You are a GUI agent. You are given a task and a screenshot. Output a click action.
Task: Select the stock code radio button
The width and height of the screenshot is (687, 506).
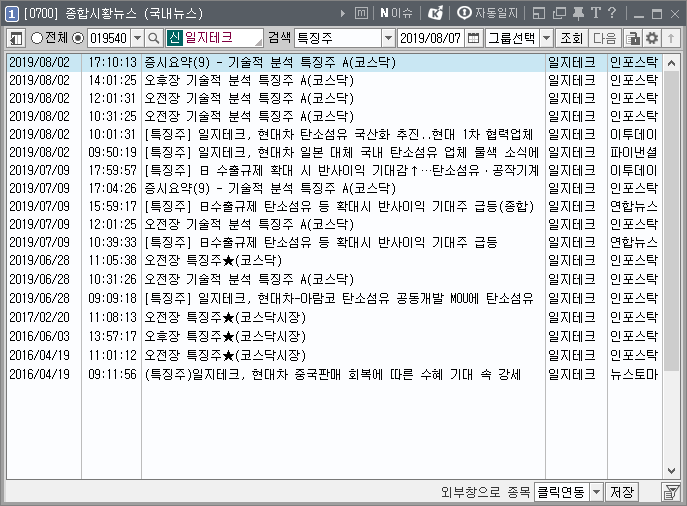coord(78,38)
